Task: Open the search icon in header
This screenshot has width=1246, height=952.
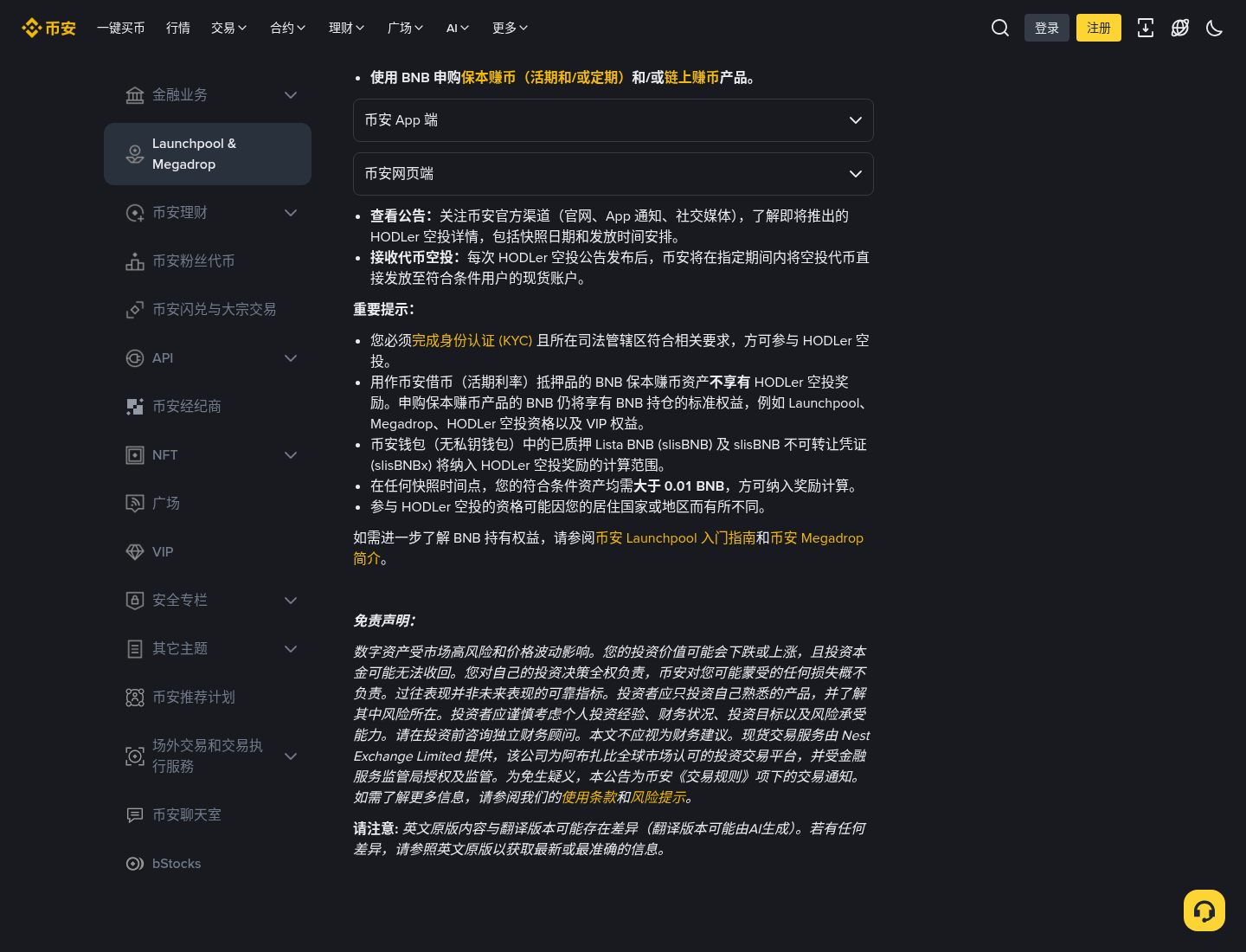Action: [1000, 28]
